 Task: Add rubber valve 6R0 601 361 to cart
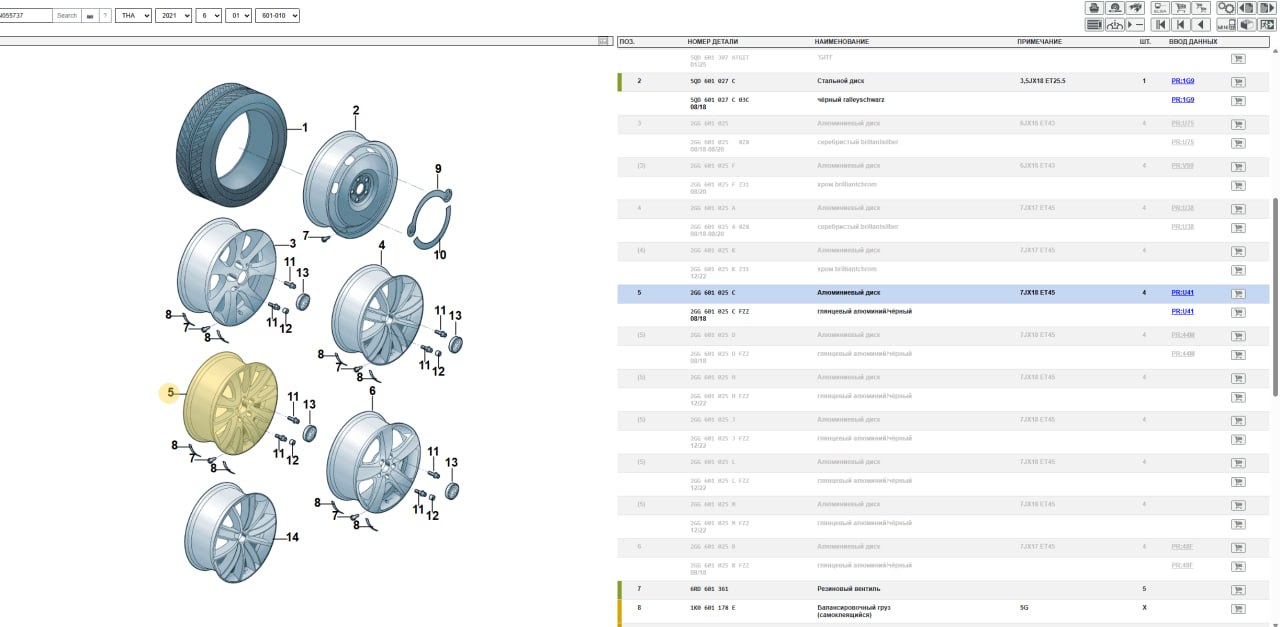tap(1238, 590)
